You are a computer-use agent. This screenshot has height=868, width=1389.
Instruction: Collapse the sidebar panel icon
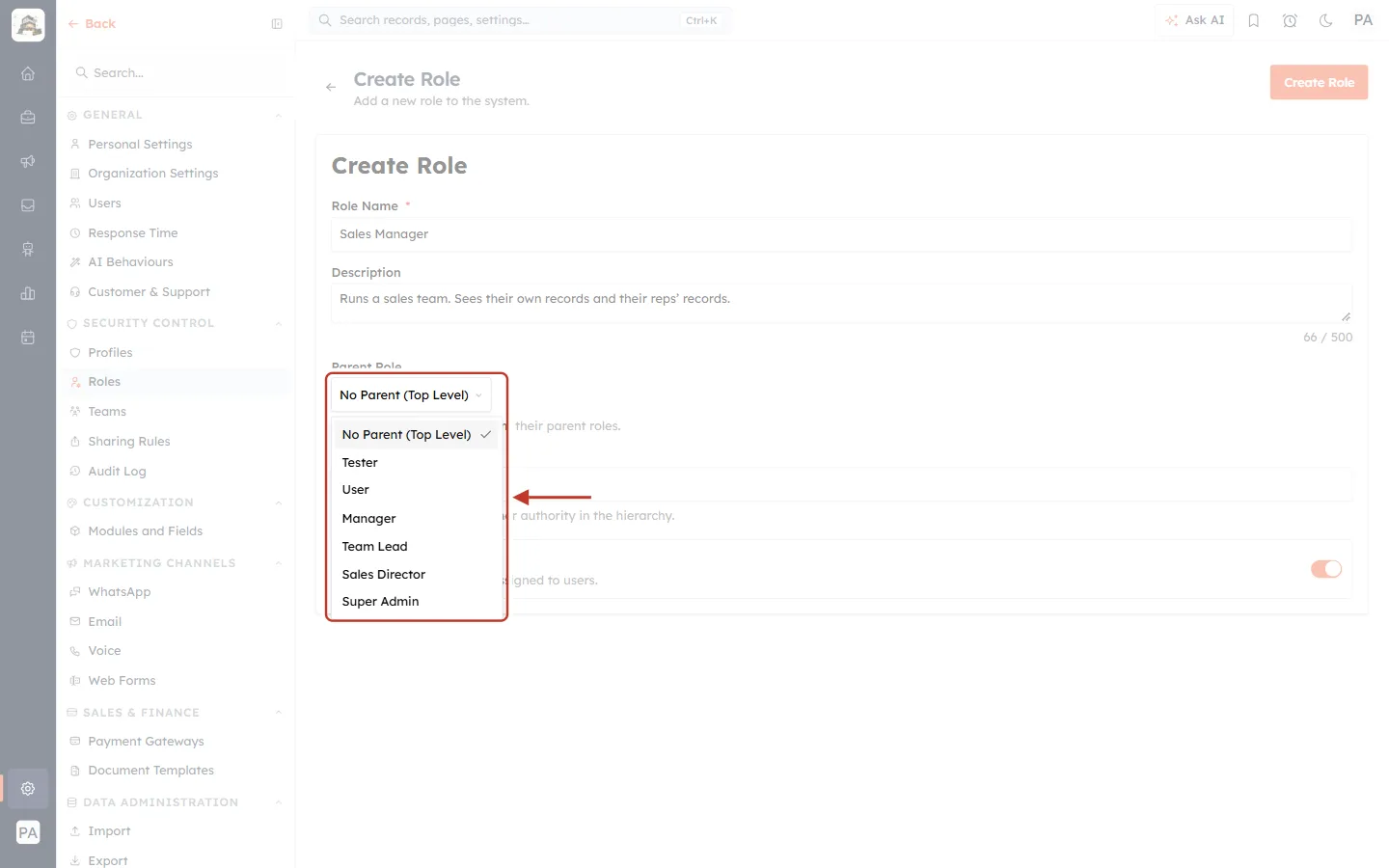click(277, 24)
